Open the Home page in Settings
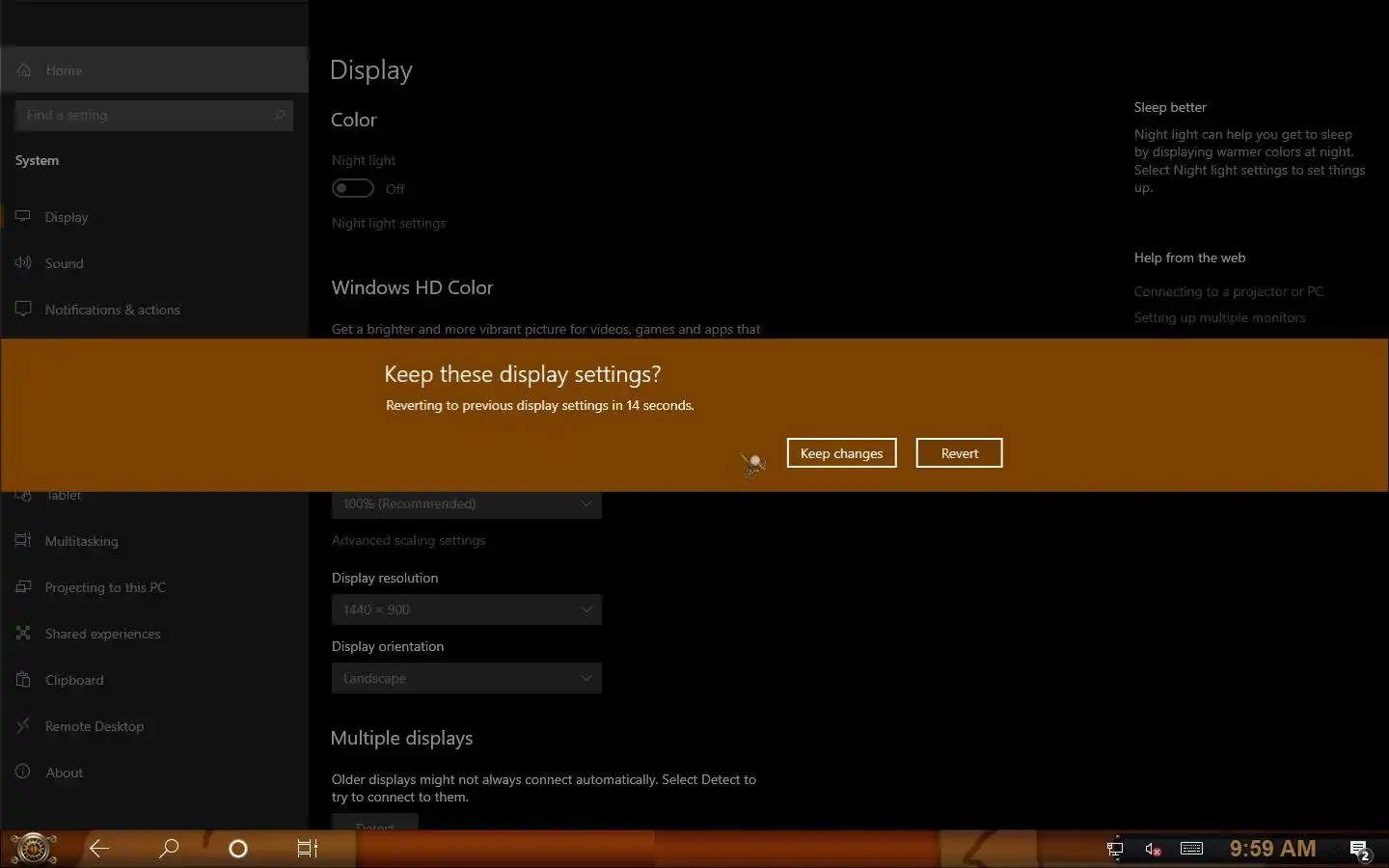Image resolution: width=1389 pixels, height=868 pixels. coord(154,70)
